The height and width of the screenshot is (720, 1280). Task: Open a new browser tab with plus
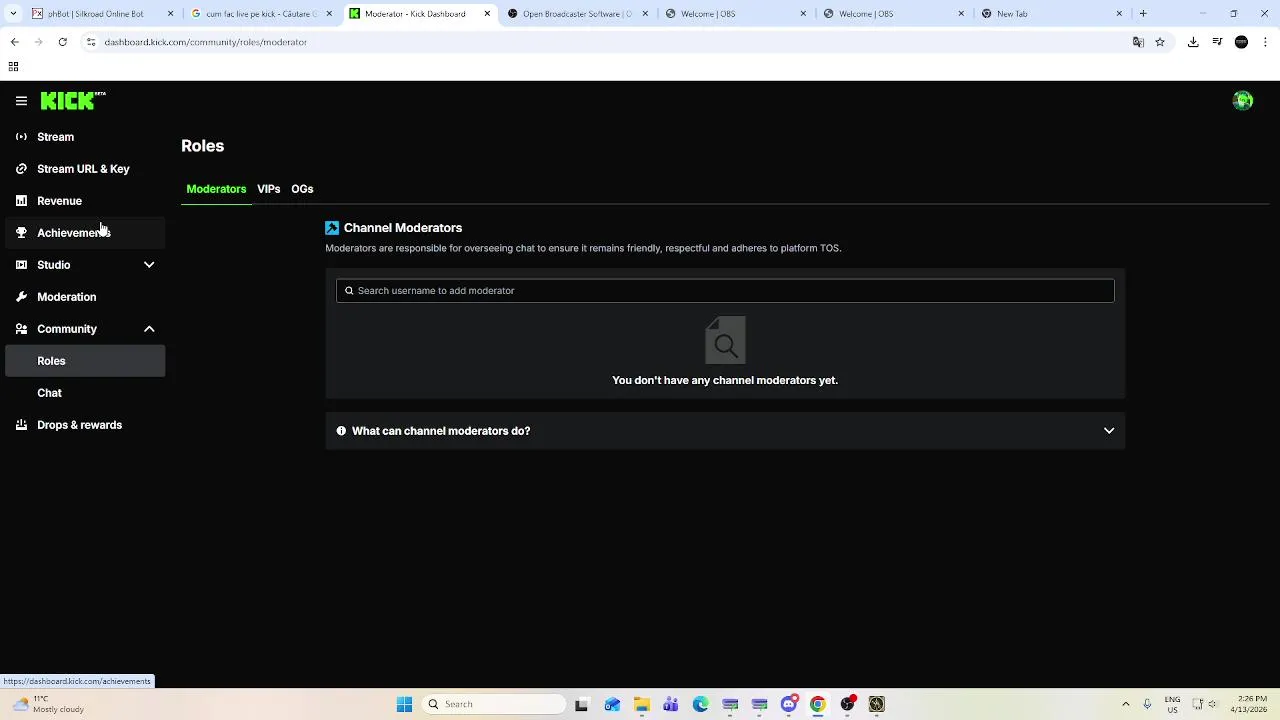click(1143, 14)
